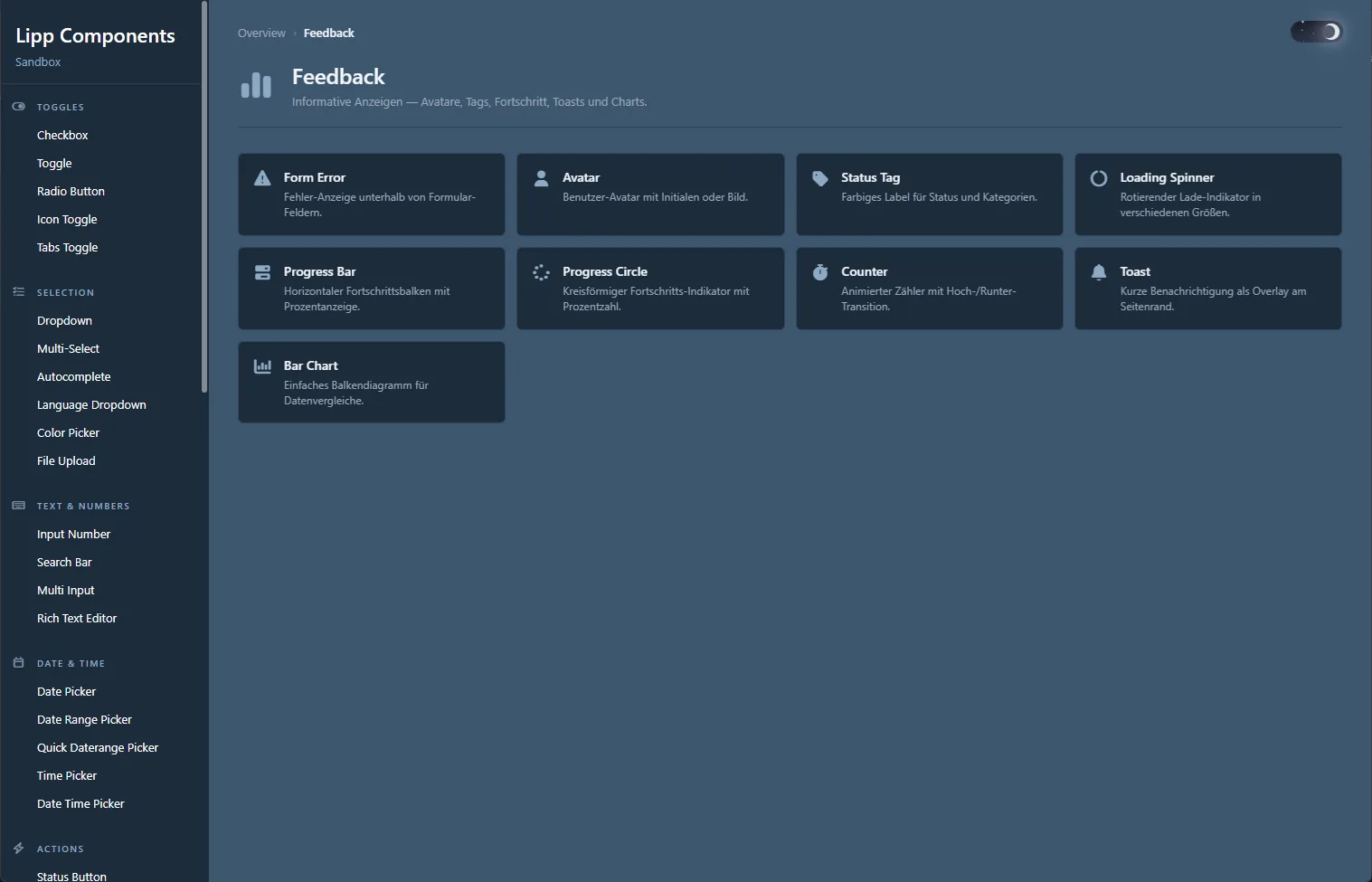Open the Progress Circle card title
Viewport: 1372px width, 882px height.
pos(605,271)
